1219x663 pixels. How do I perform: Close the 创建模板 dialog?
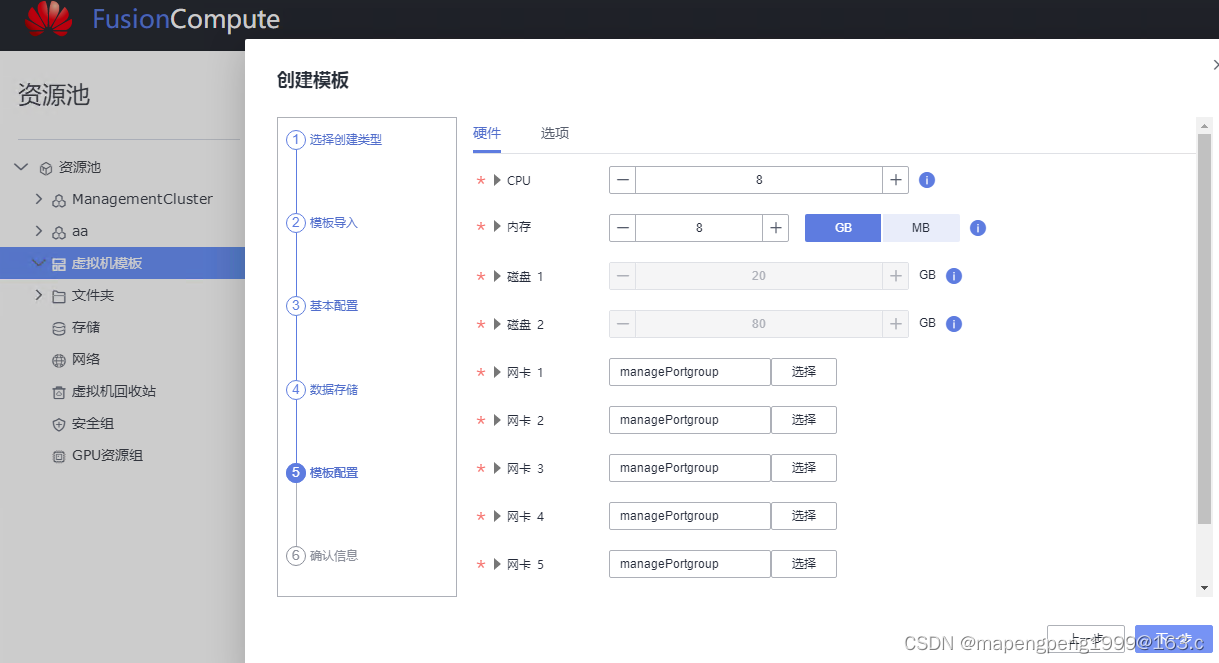point(1215,64)
